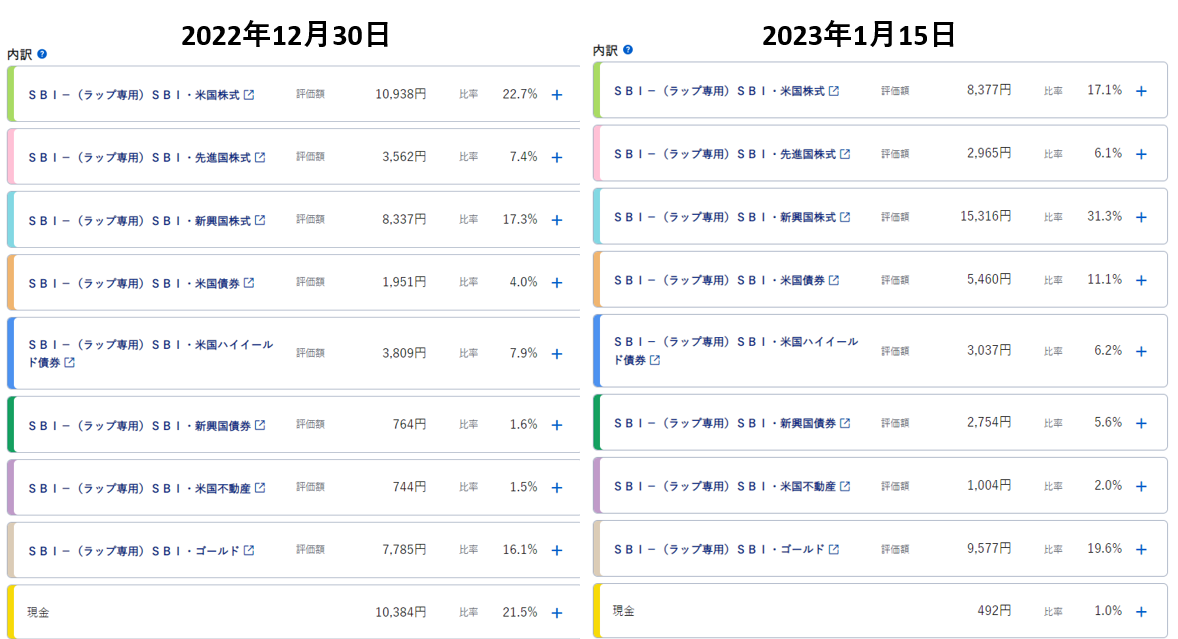The width and height of the screenshot is (1178, 639).
Task: Open external link icon for 新興国債券 in 2022 panel
Action: pos(260,425)
